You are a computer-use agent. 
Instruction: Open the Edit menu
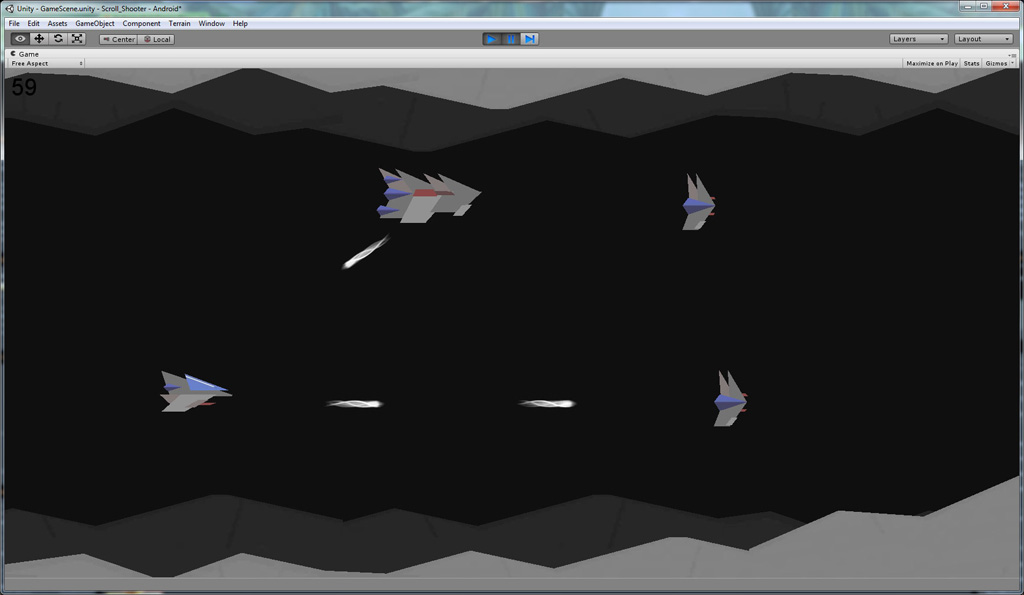point(33,24)
